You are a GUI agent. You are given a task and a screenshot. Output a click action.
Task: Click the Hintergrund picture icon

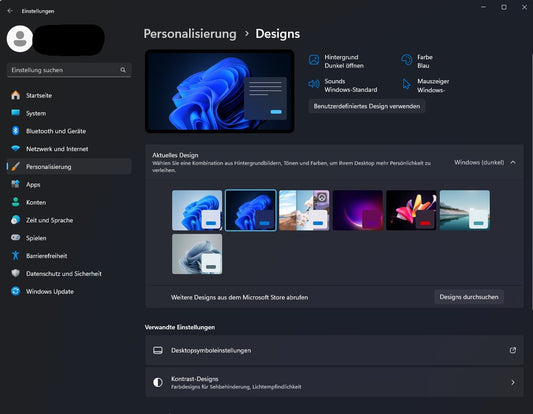point(314,60)
